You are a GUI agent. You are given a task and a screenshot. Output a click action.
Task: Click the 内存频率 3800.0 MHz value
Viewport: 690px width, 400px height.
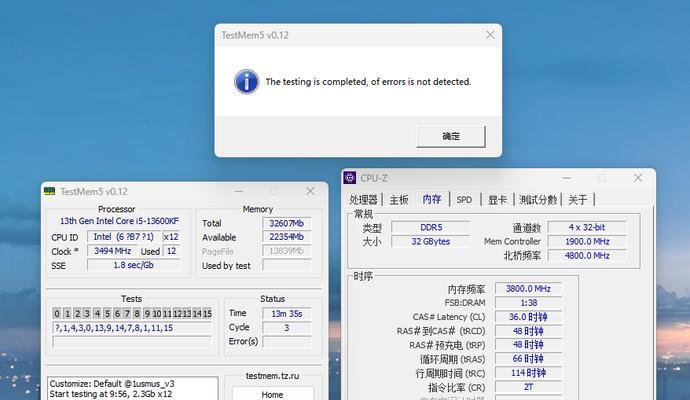[x=528, y=289]
